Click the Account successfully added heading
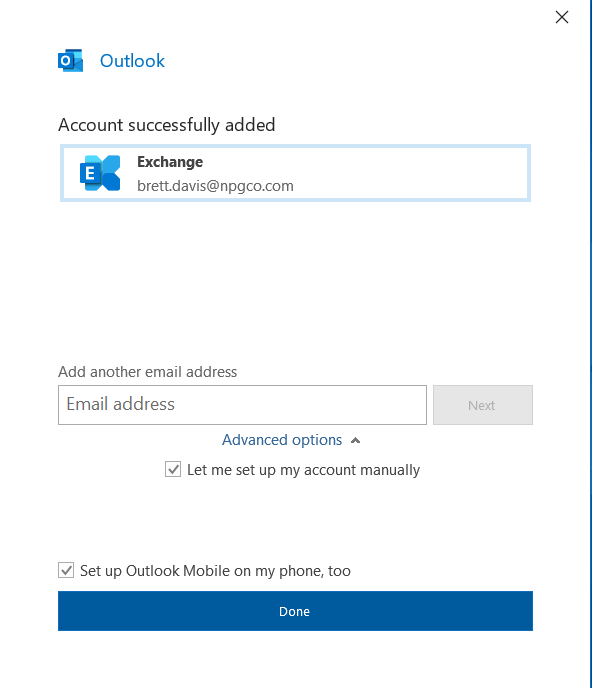This screenshot has height=688, width=592. coord(167,125)
